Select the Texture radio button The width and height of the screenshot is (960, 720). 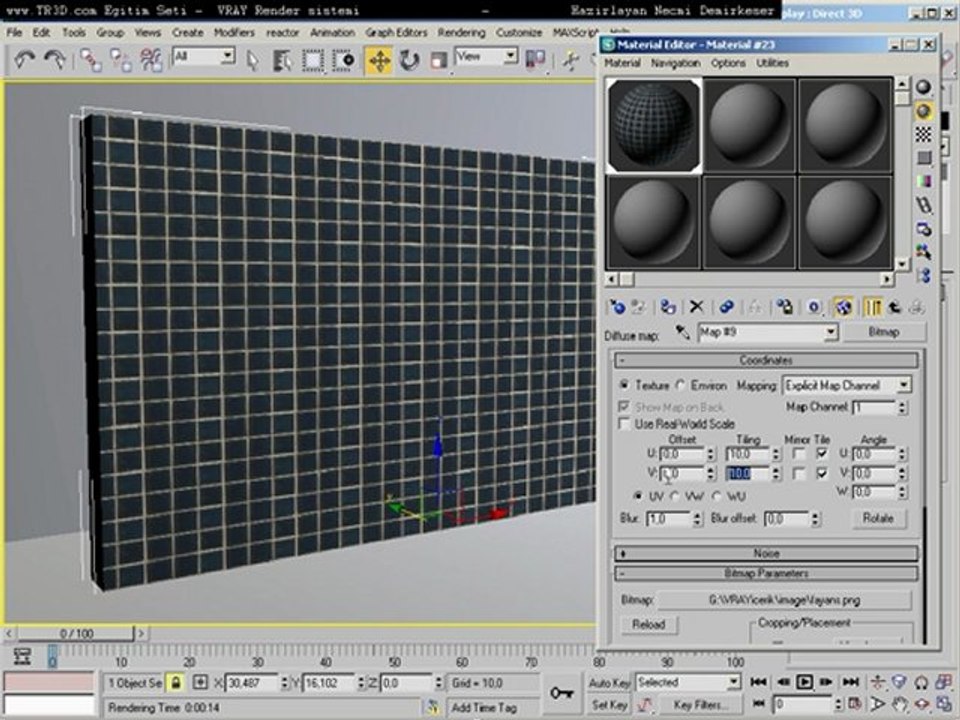pos(624,385)
